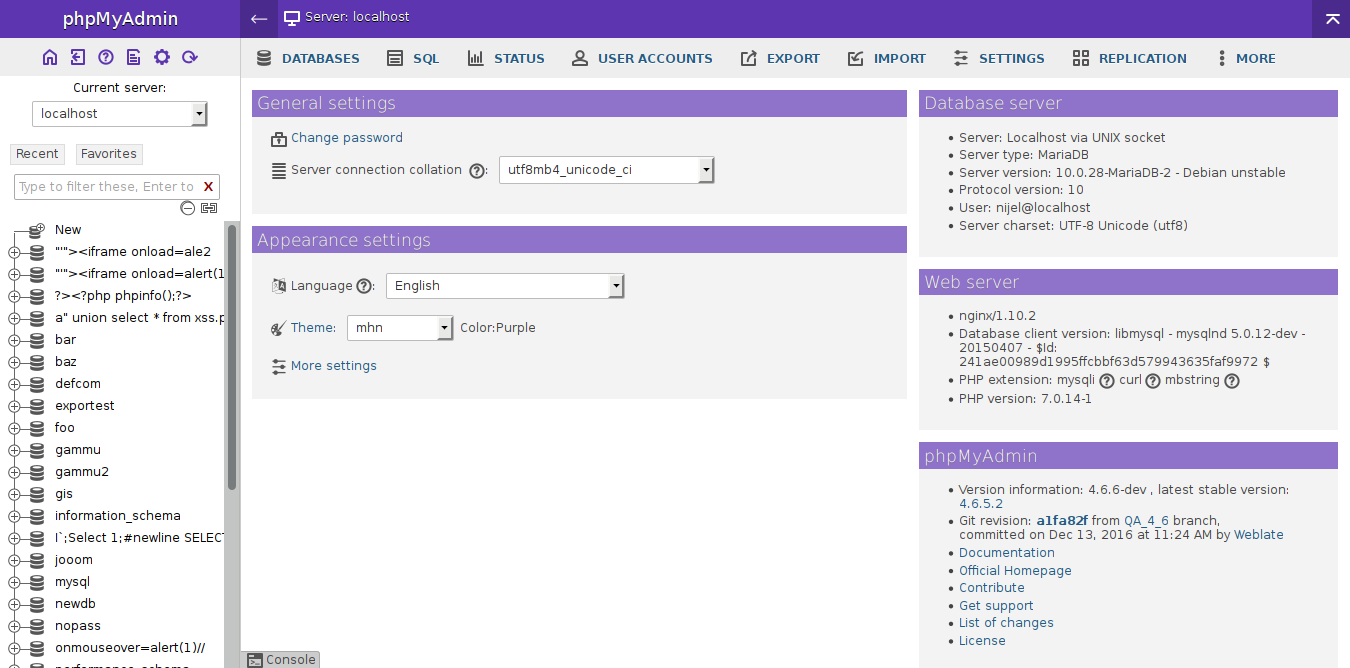Toggle the link with main panel icon
Viewport: 1350px width, 668px height.
[208, 208]
